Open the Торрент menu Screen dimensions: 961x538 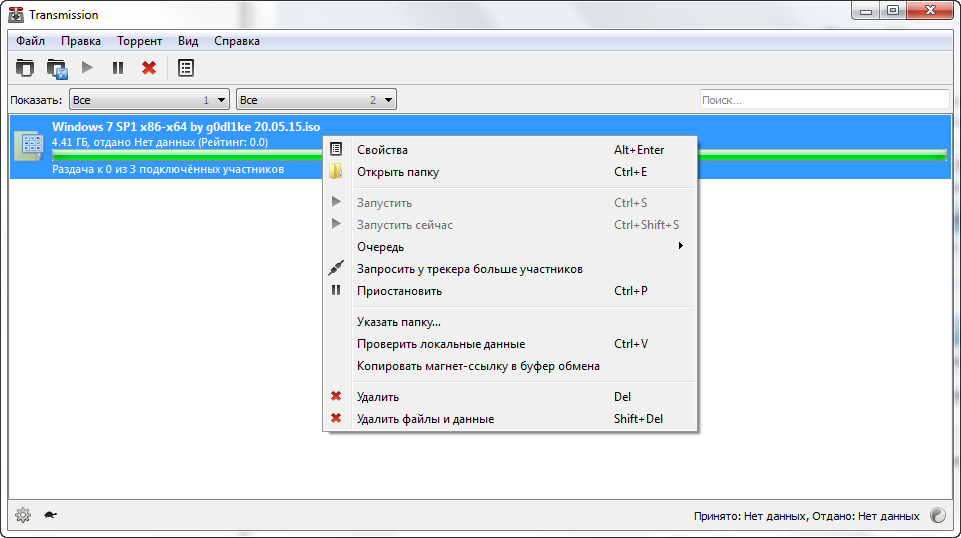(x=140, y=41)
